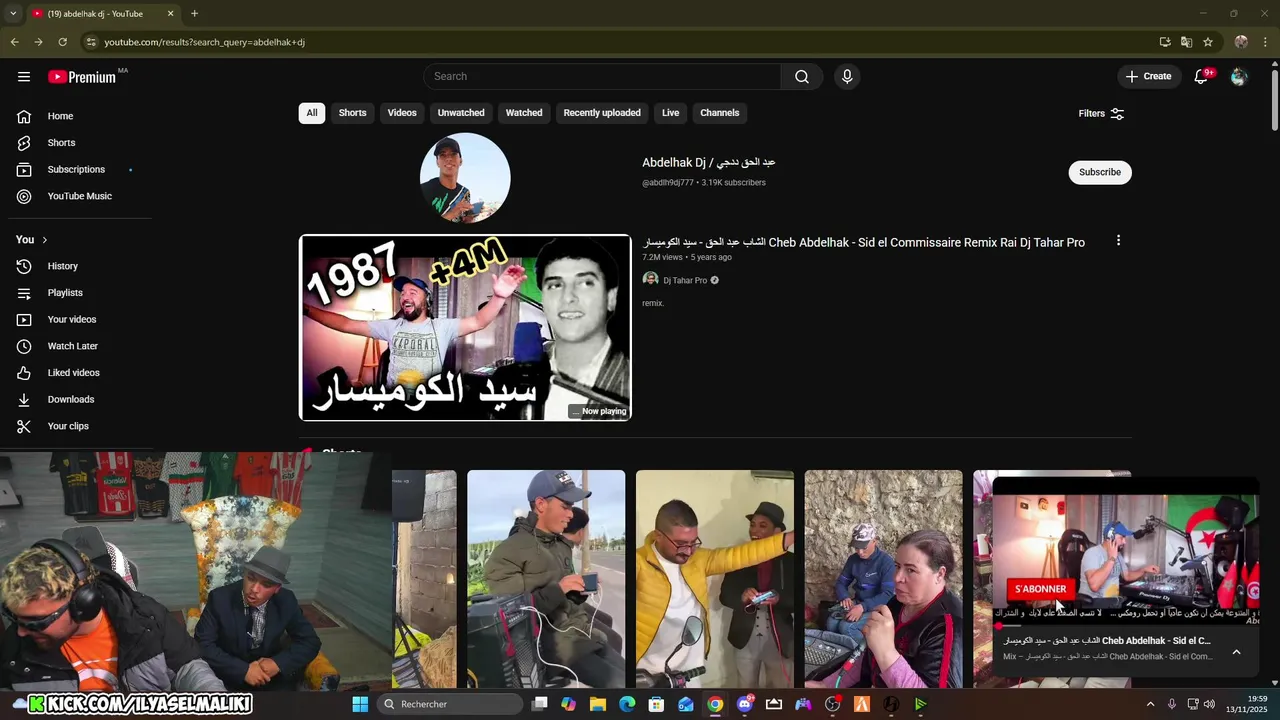Open the Abdelhak Dj channel name
The image size is (1280, 720).
pos(709,162)
